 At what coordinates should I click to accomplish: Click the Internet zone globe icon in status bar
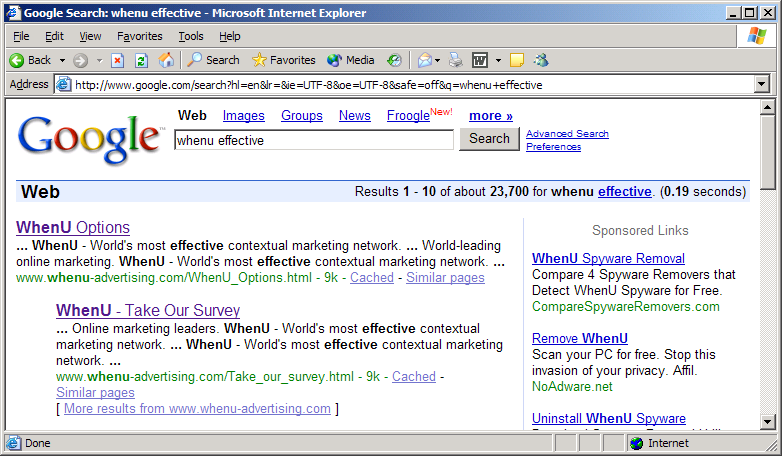point(636,443)
